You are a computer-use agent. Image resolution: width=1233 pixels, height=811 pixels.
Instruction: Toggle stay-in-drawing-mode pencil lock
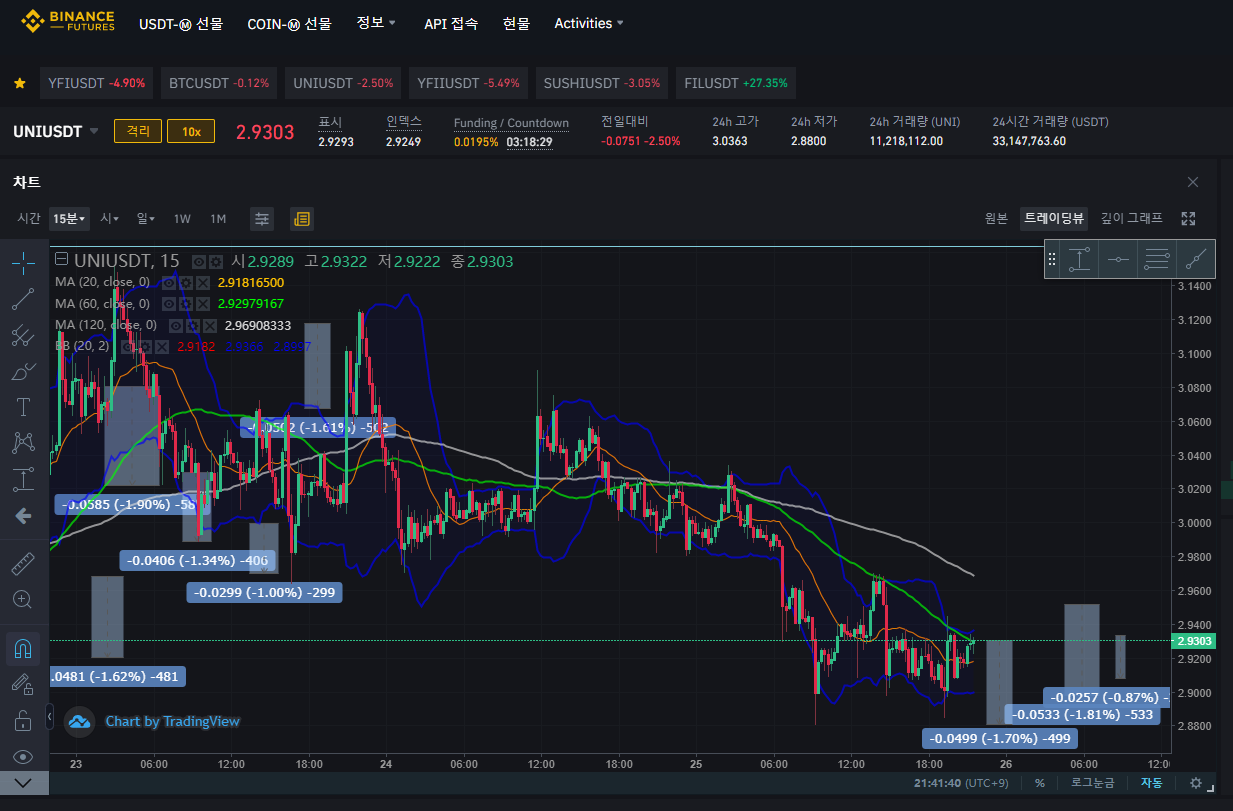click(x=23, y=684)
